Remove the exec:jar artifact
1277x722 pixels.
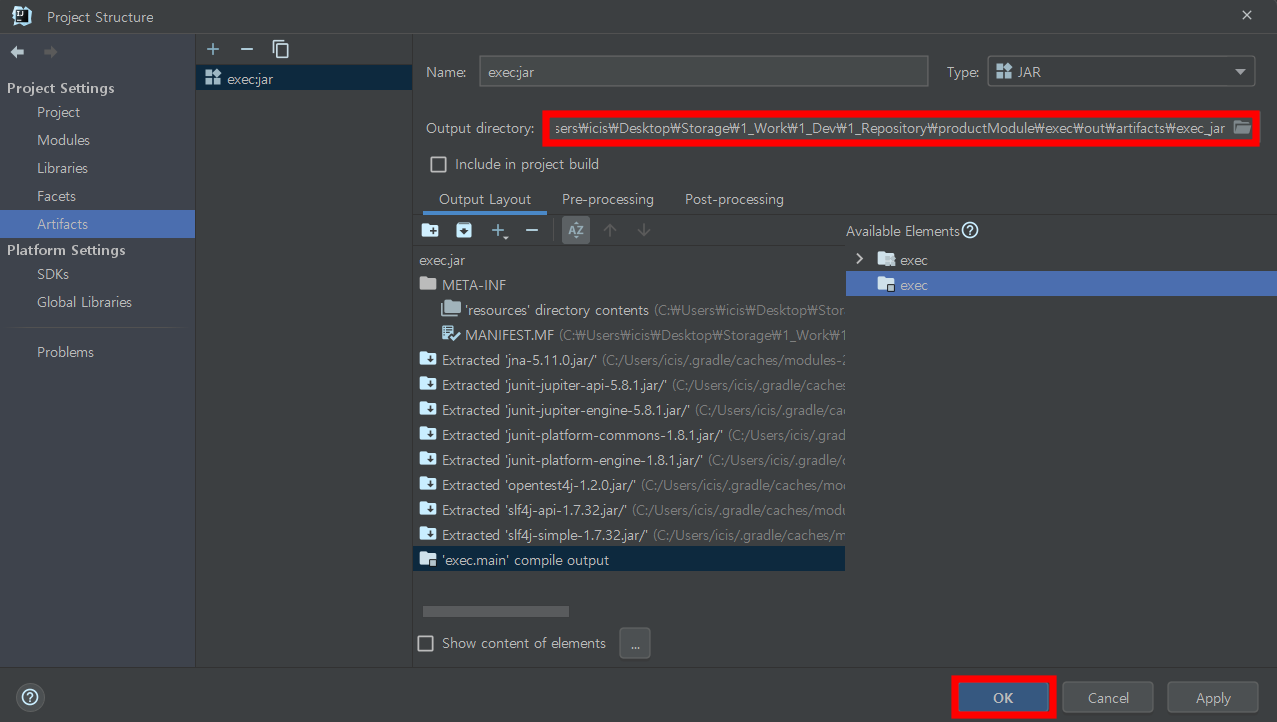click(x=247, y=48)
